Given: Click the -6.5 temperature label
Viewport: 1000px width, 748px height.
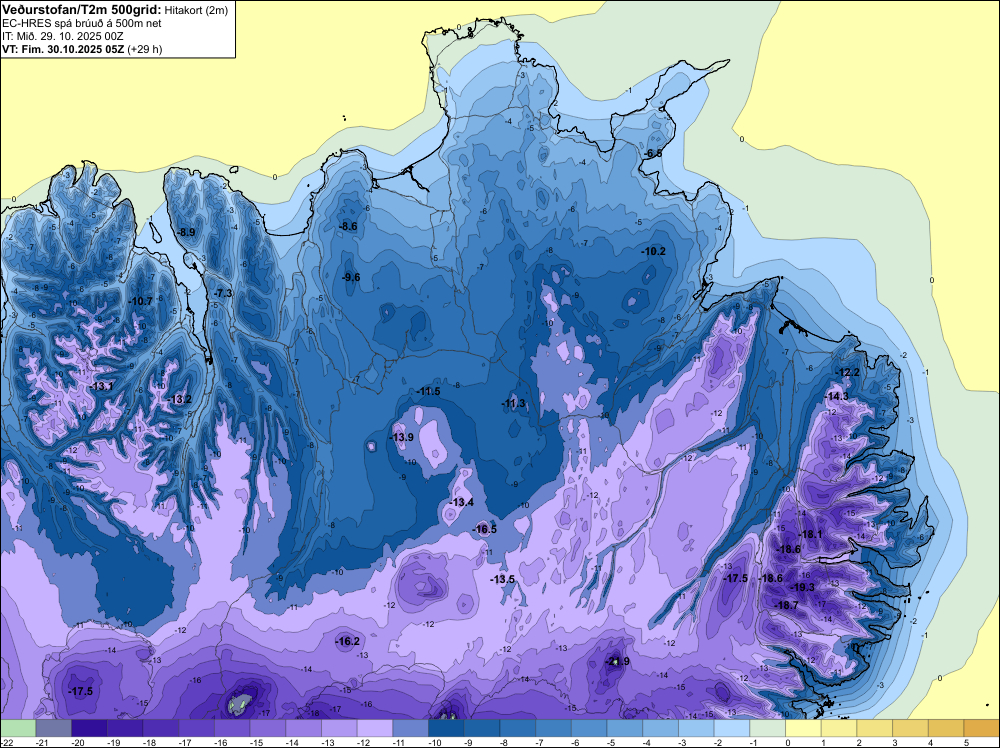Looking at the screenshot, I should pos(653,153).
